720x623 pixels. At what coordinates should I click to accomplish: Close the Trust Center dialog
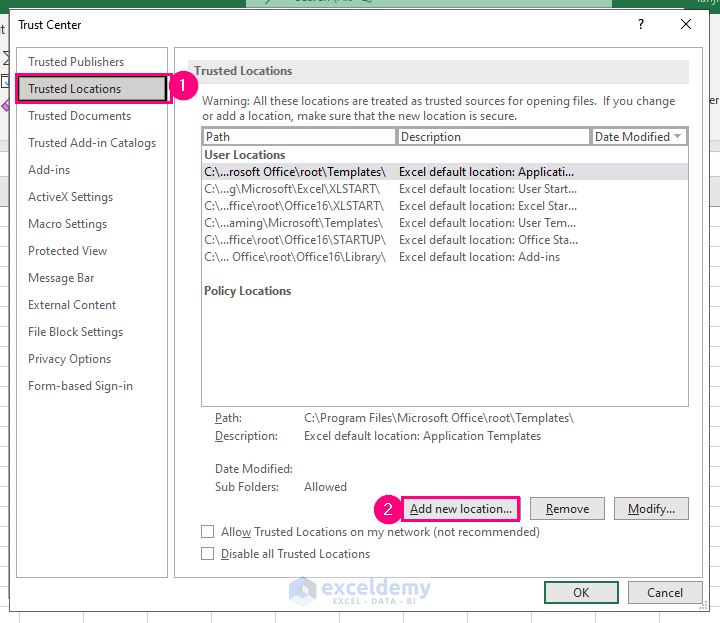point(686,24)
